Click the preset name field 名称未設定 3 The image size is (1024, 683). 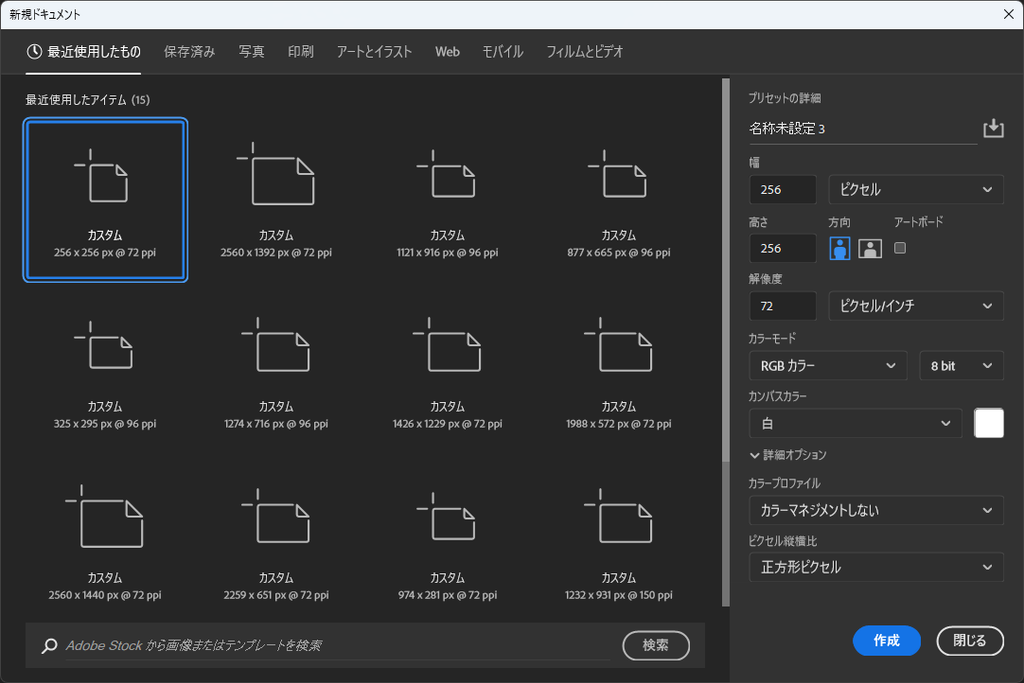[x=862, y=129]
